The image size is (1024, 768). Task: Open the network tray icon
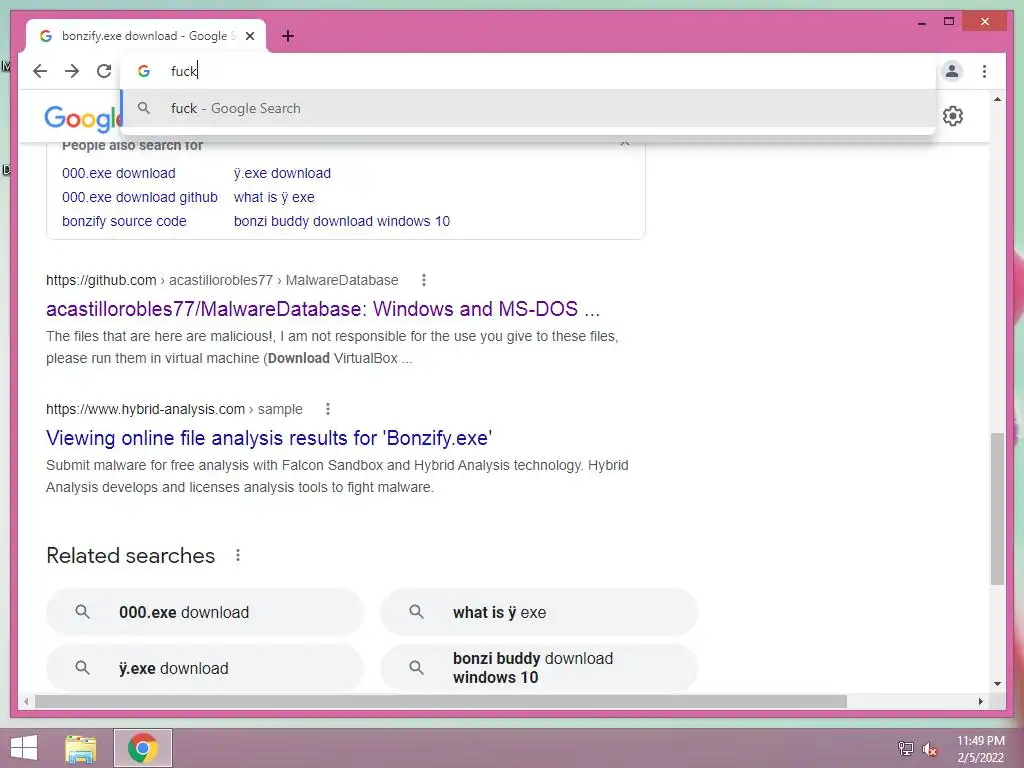[906, 748]
